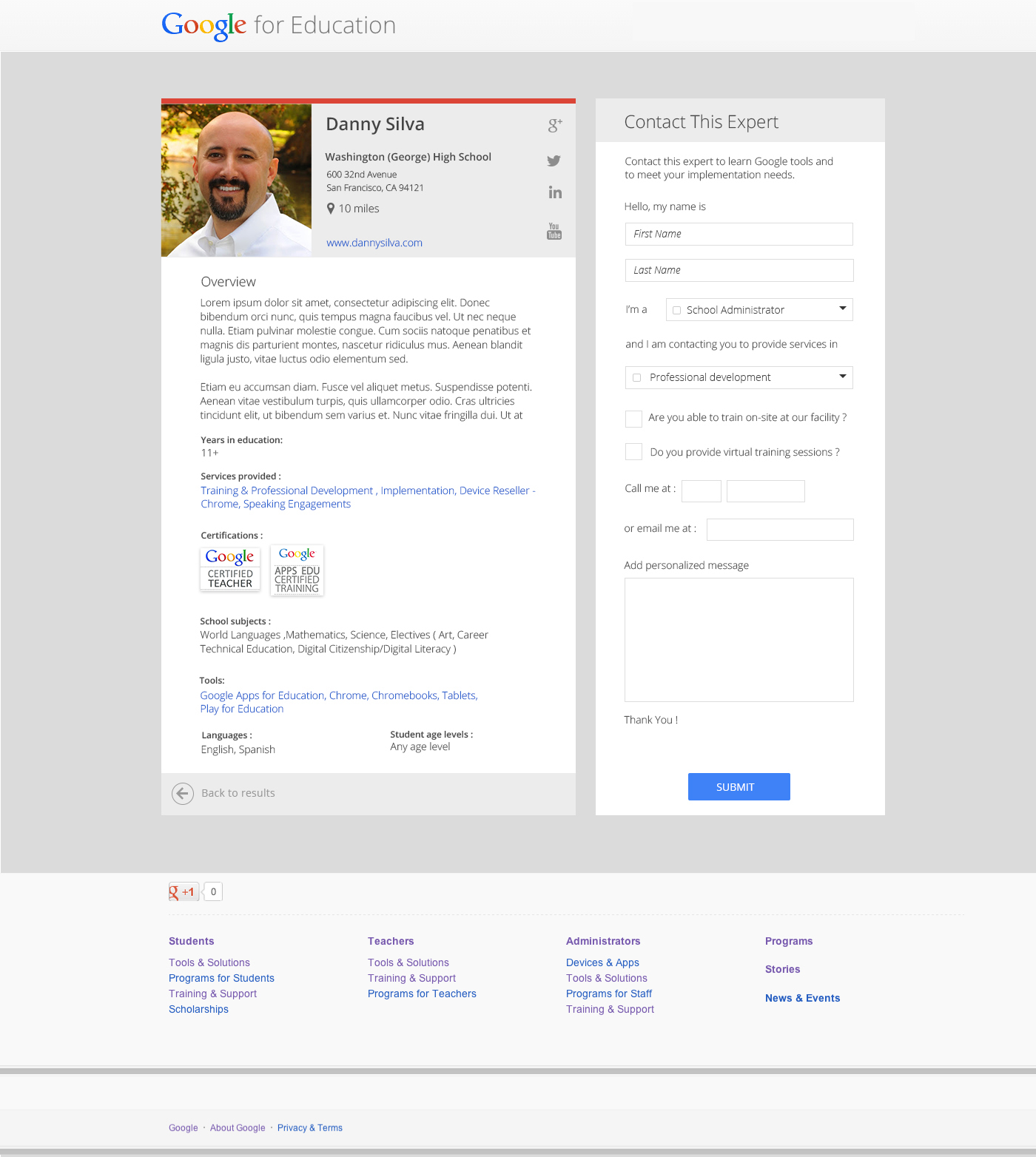Select the Google Certified Teacher badge

(x=229, y=570)
